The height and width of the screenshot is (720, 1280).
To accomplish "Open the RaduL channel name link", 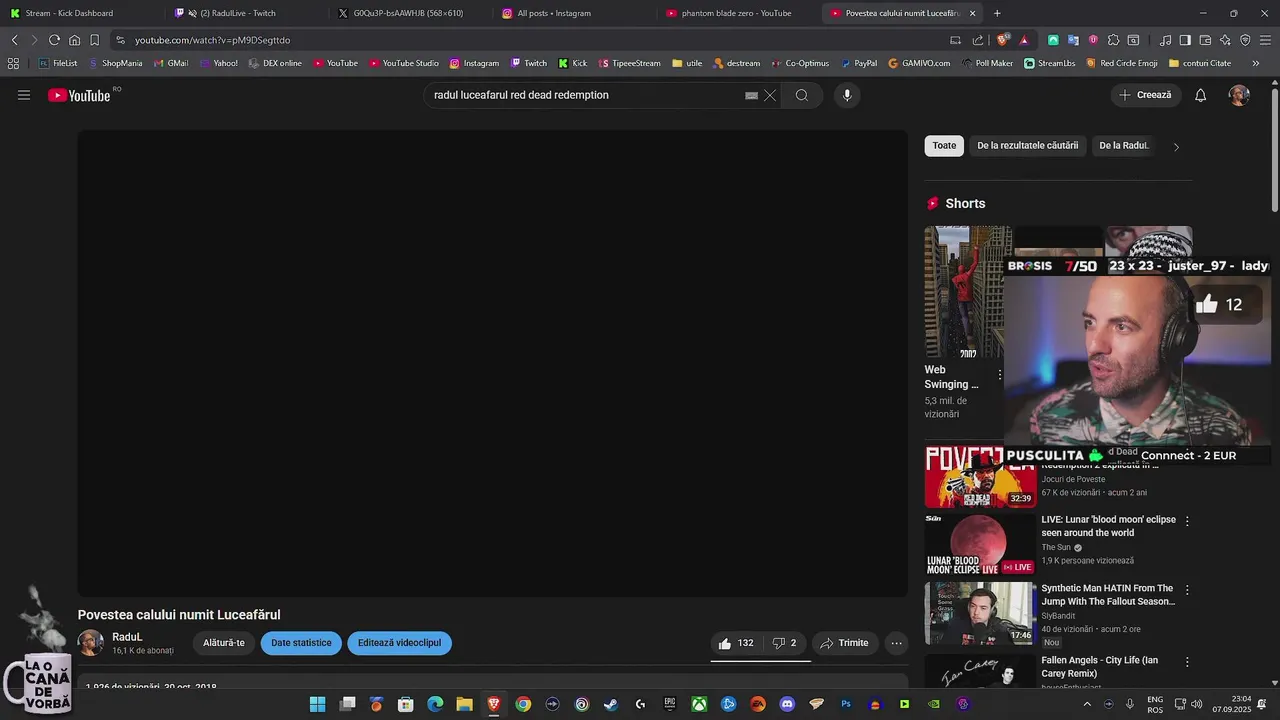I will click(x=127, y=637).
